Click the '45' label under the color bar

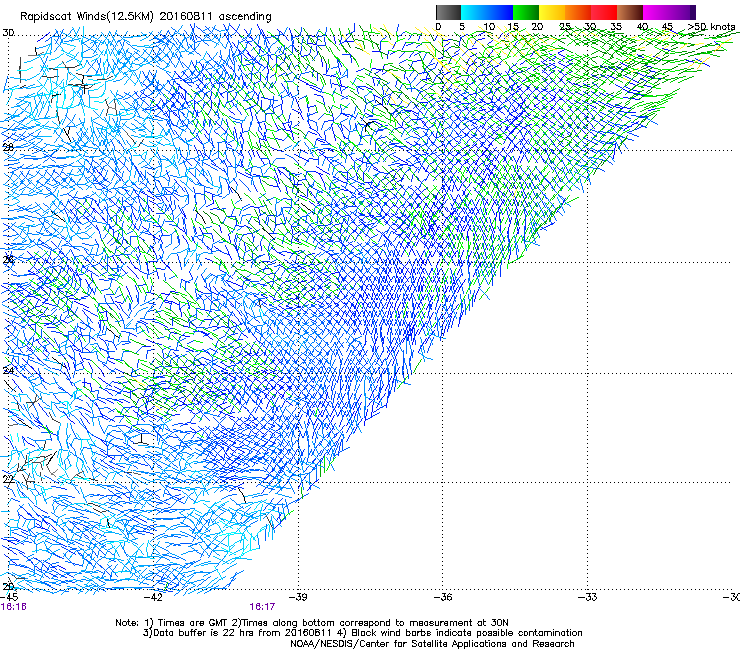click(667, 26)
